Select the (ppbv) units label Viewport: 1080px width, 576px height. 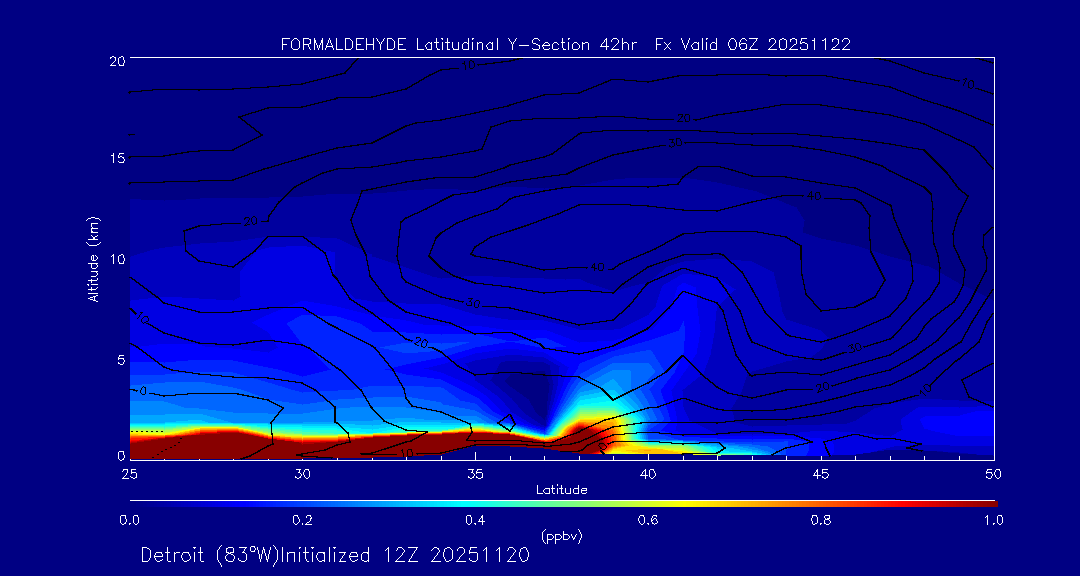pos(561,536)
